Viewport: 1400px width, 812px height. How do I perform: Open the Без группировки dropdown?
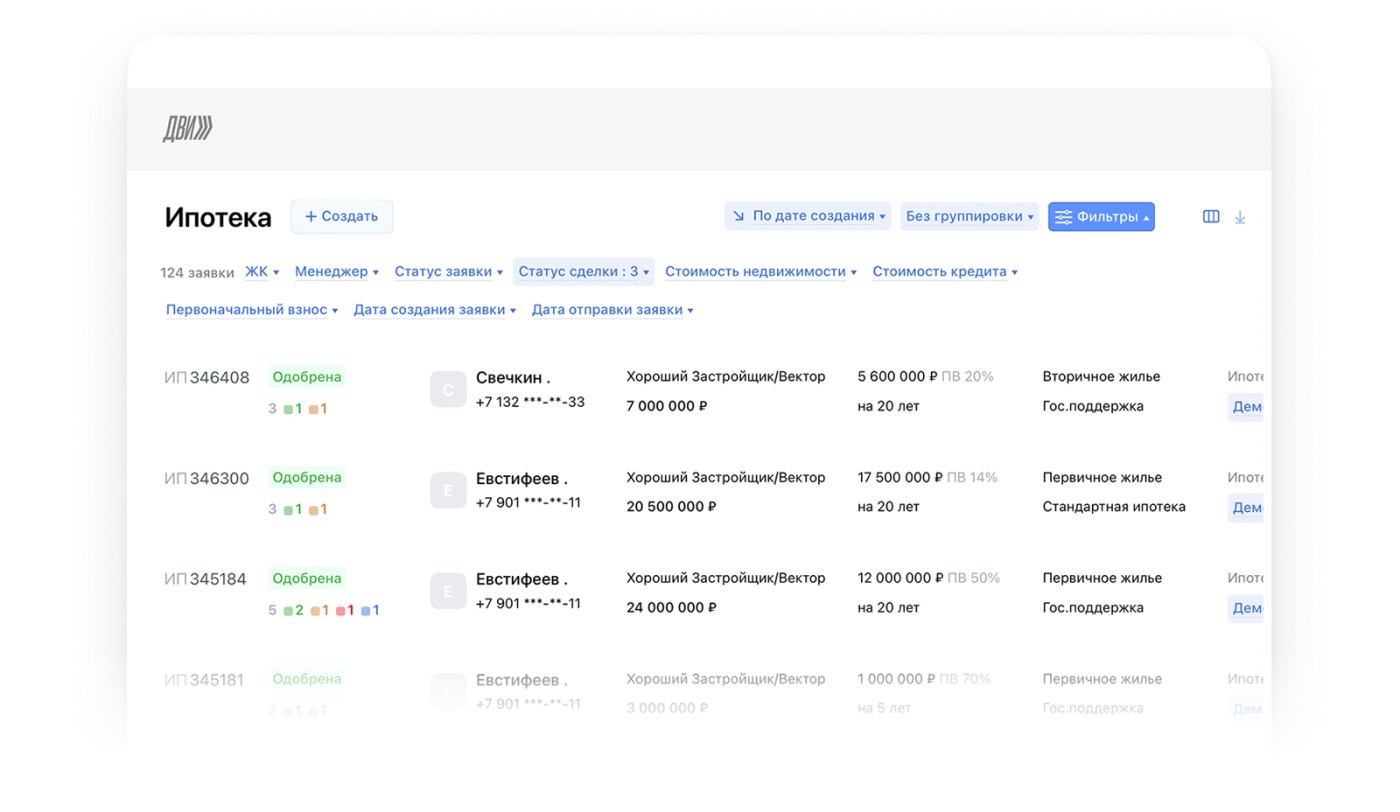click(969, 216)
